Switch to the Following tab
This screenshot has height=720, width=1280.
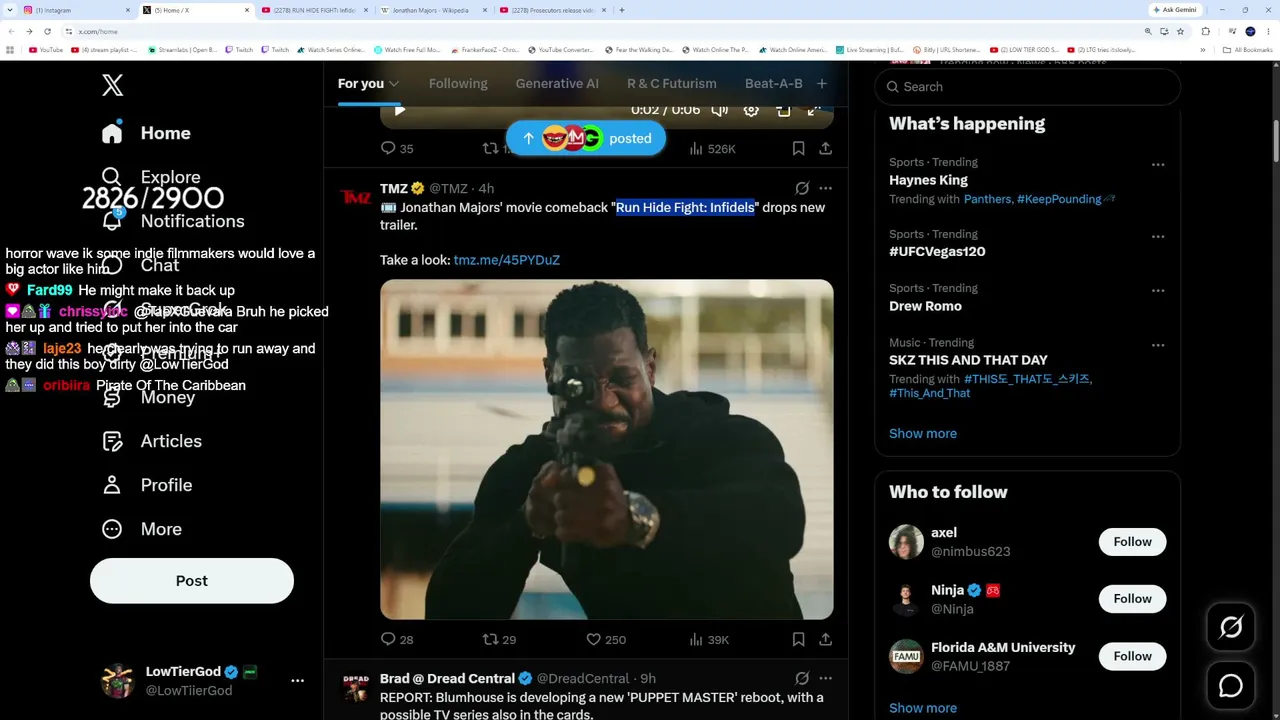pyautogui.click(x=458, y=84)
